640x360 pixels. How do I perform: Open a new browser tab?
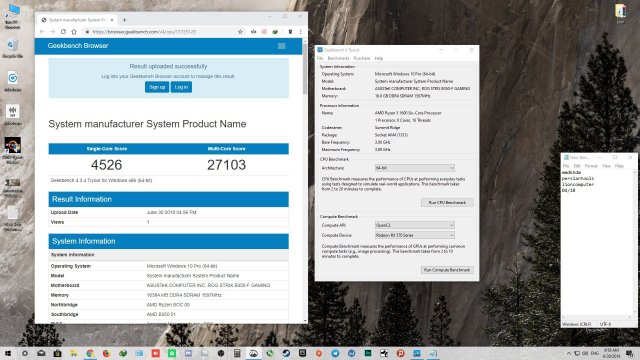click(x=124, y=20)
